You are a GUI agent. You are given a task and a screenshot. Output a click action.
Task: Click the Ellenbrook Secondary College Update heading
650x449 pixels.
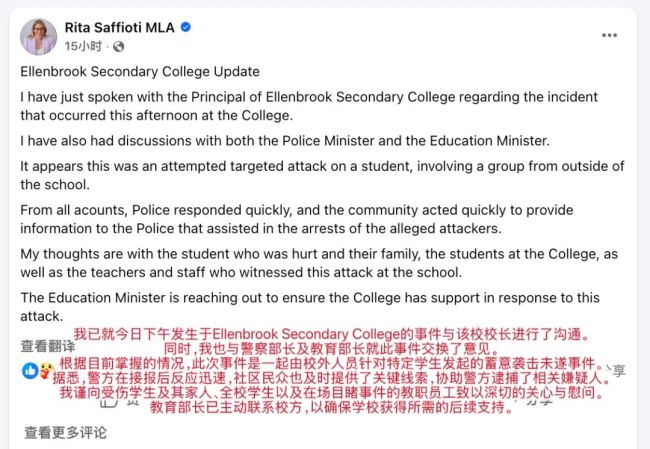point(139,72)
